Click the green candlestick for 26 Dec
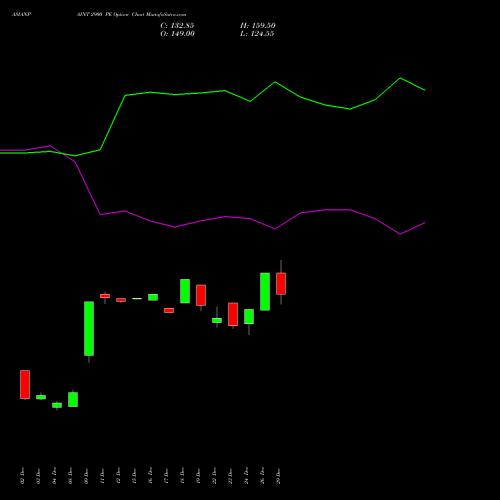Viewport: 500px width, 500px height. (x=265, y=292)
